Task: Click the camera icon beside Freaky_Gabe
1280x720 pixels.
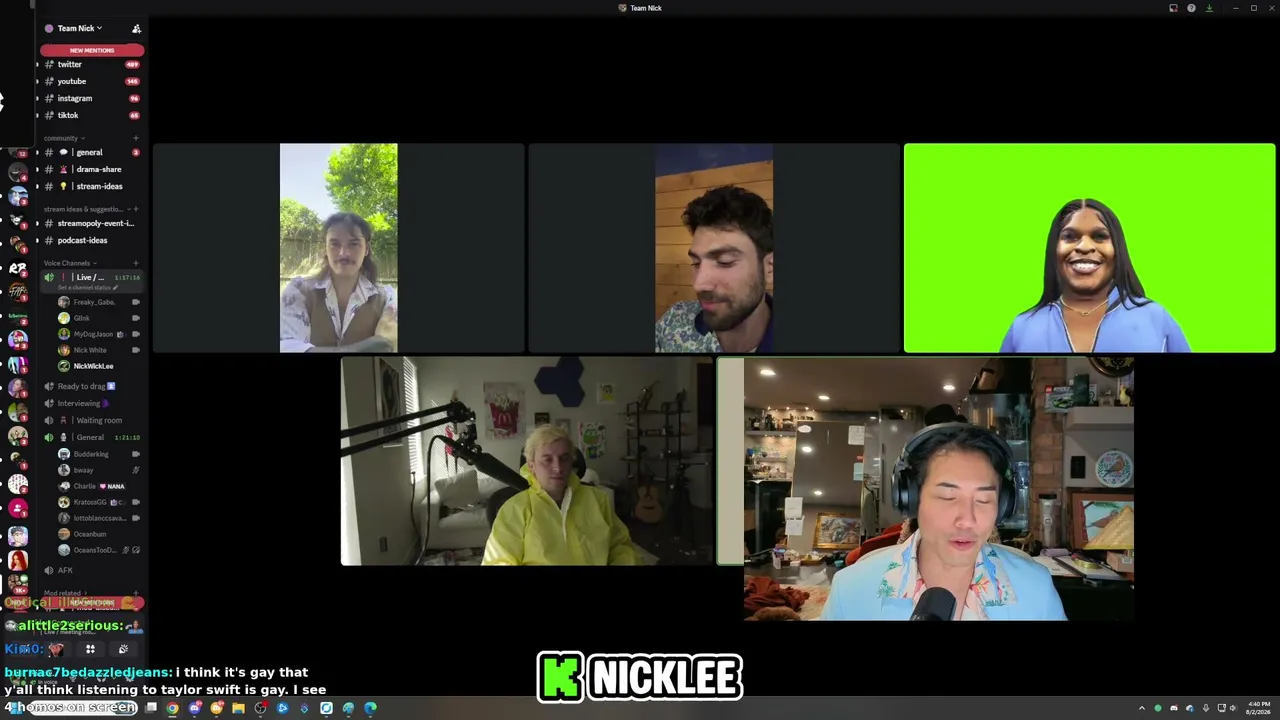Action: (136, 302)
